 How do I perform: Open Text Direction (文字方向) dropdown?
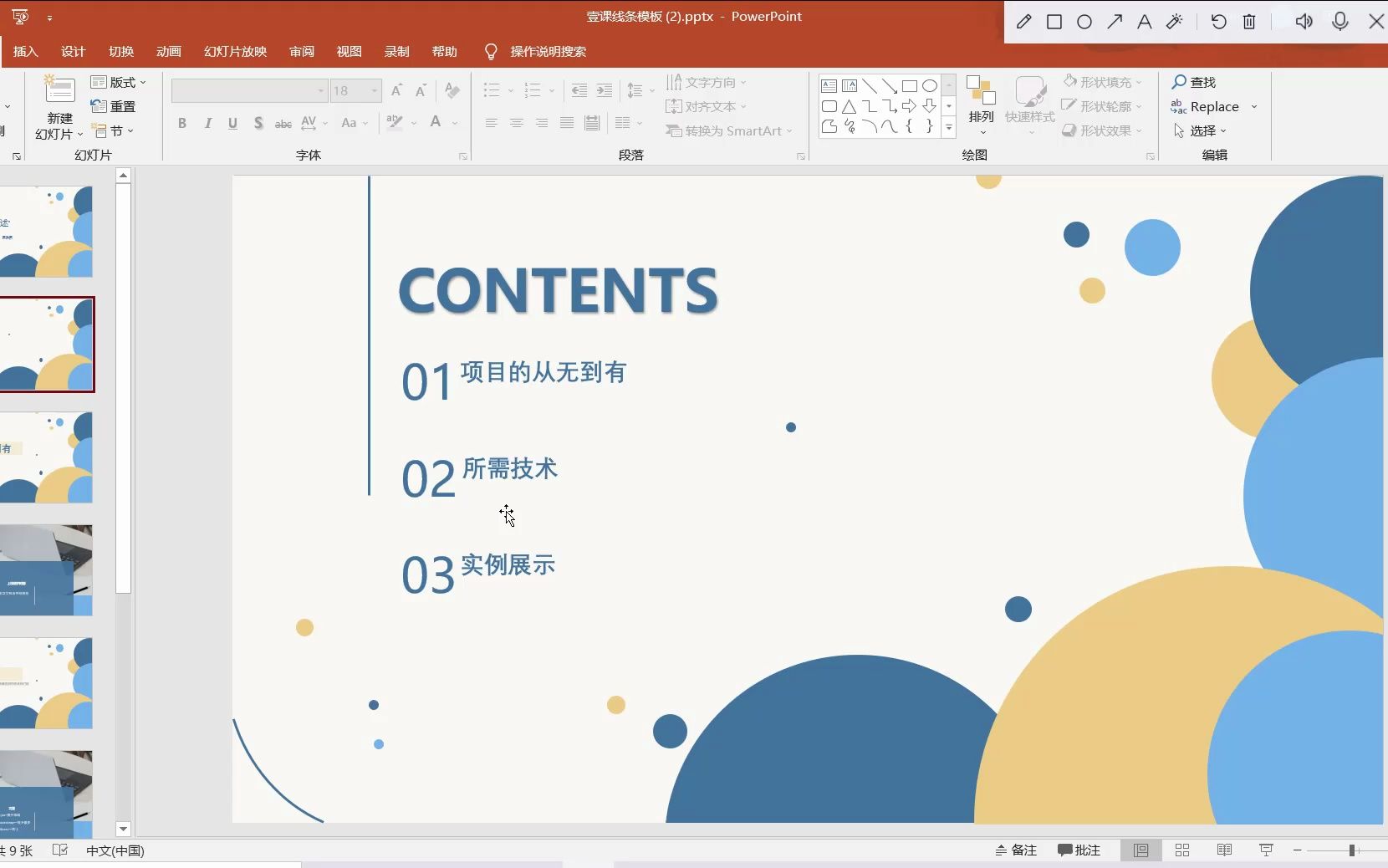point(706,82)
